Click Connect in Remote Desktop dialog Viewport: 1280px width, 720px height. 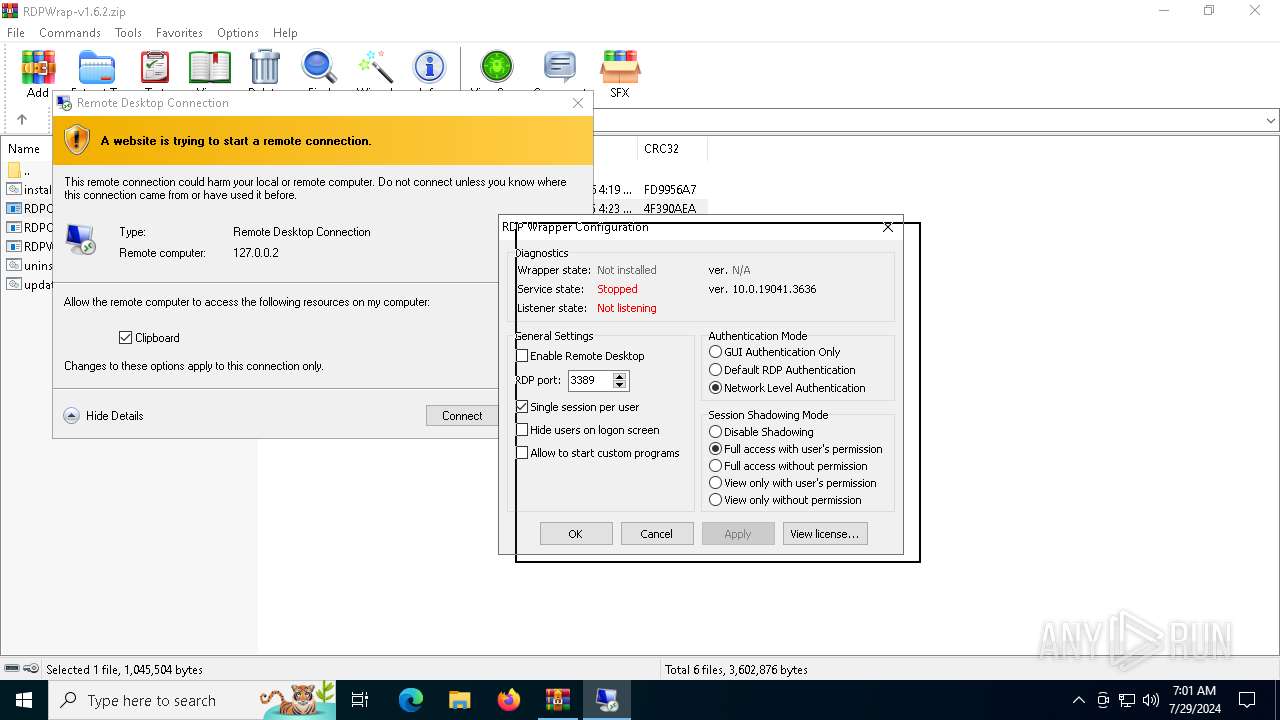tap(462, 416)
